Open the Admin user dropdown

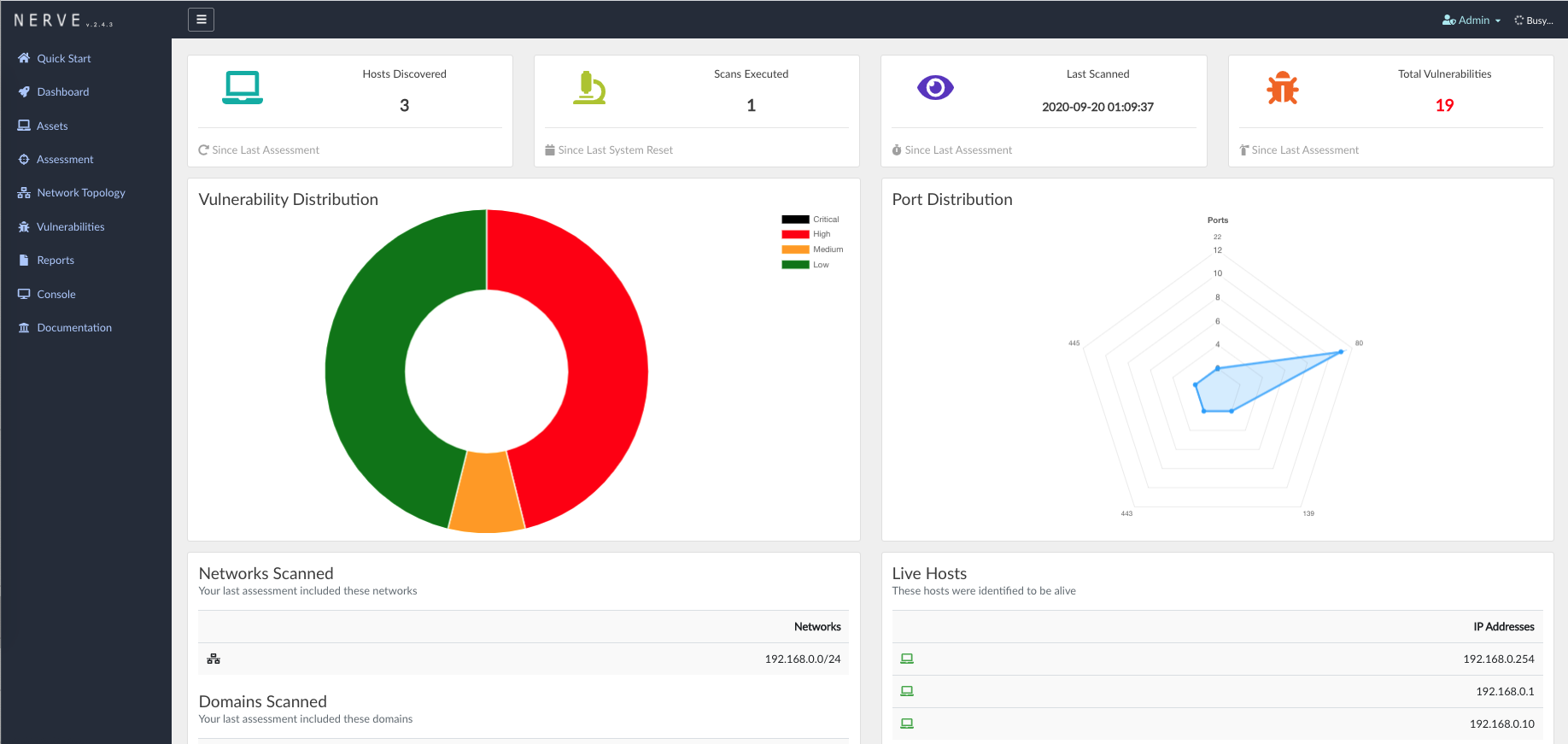point(1471,21)
